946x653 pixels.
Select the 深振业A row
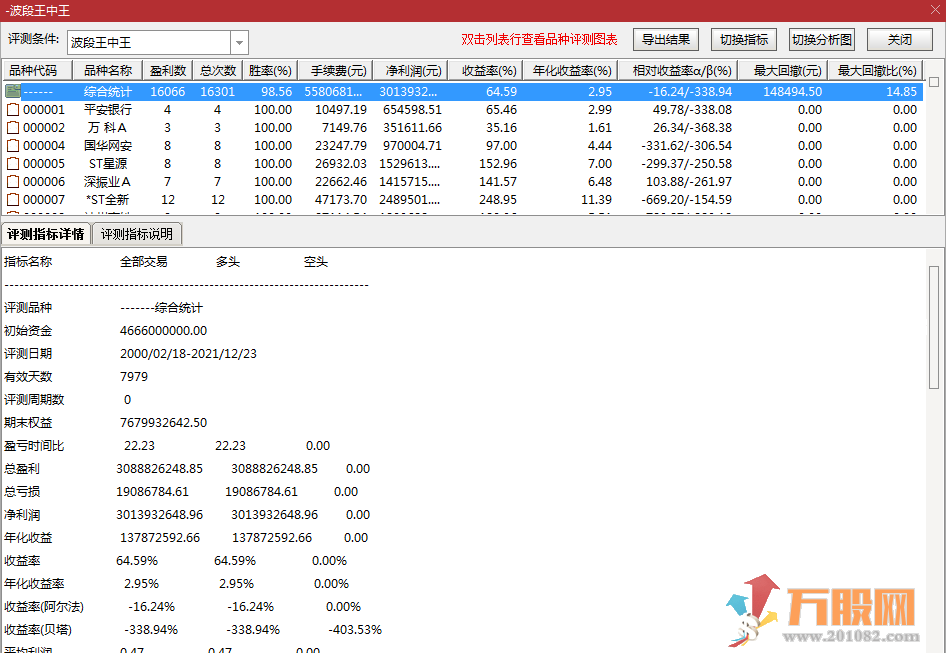[x=463, y=182]
